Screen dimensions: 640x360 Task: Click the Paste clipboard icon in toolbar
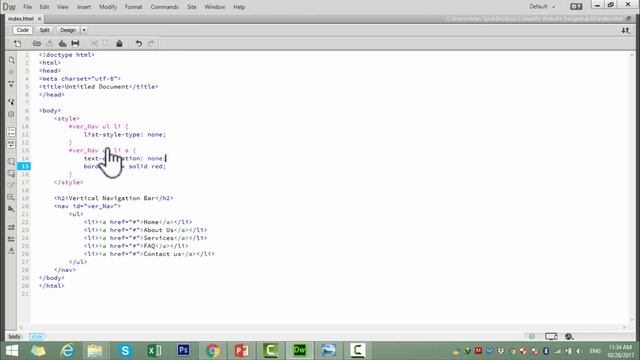click(x=119, y=43)
